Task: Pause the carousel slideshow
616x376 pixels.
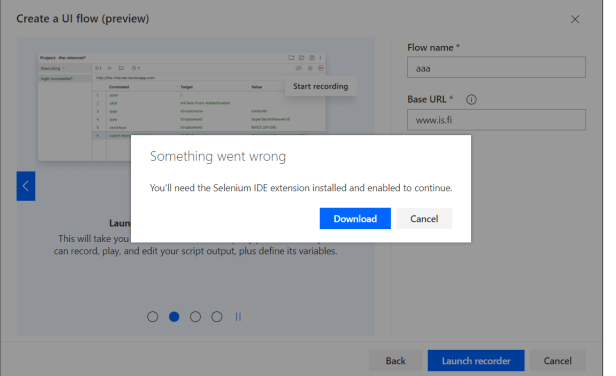Action: (238, 317)
